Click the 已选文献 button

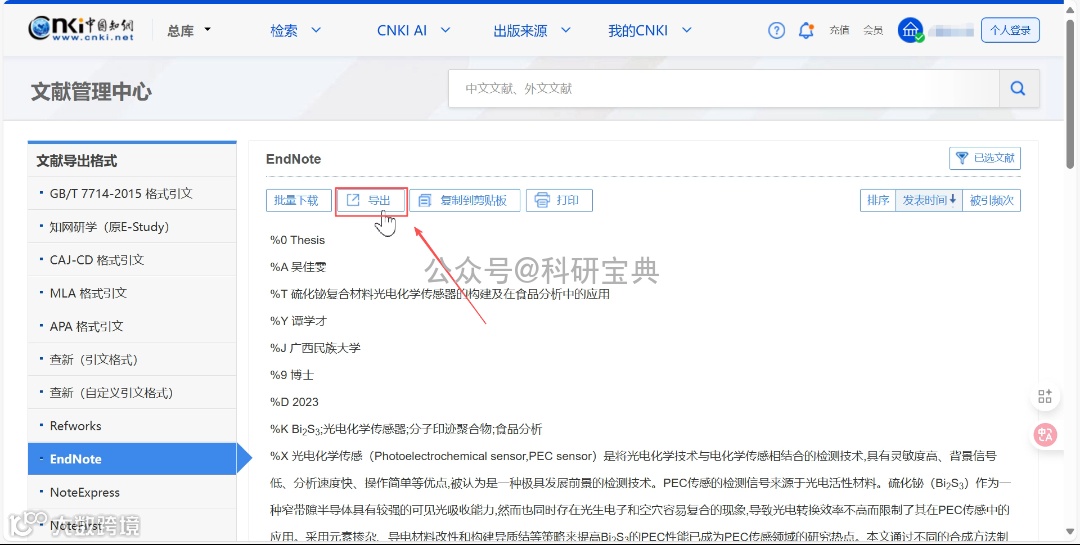[985, 158]
